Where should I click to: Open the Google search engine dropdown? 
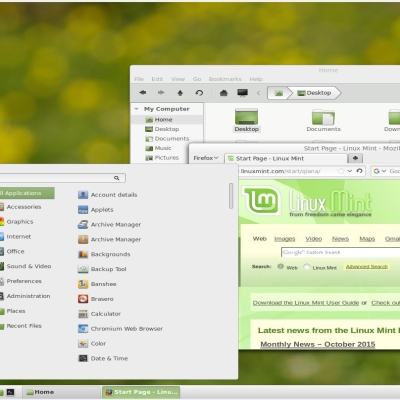380,171
